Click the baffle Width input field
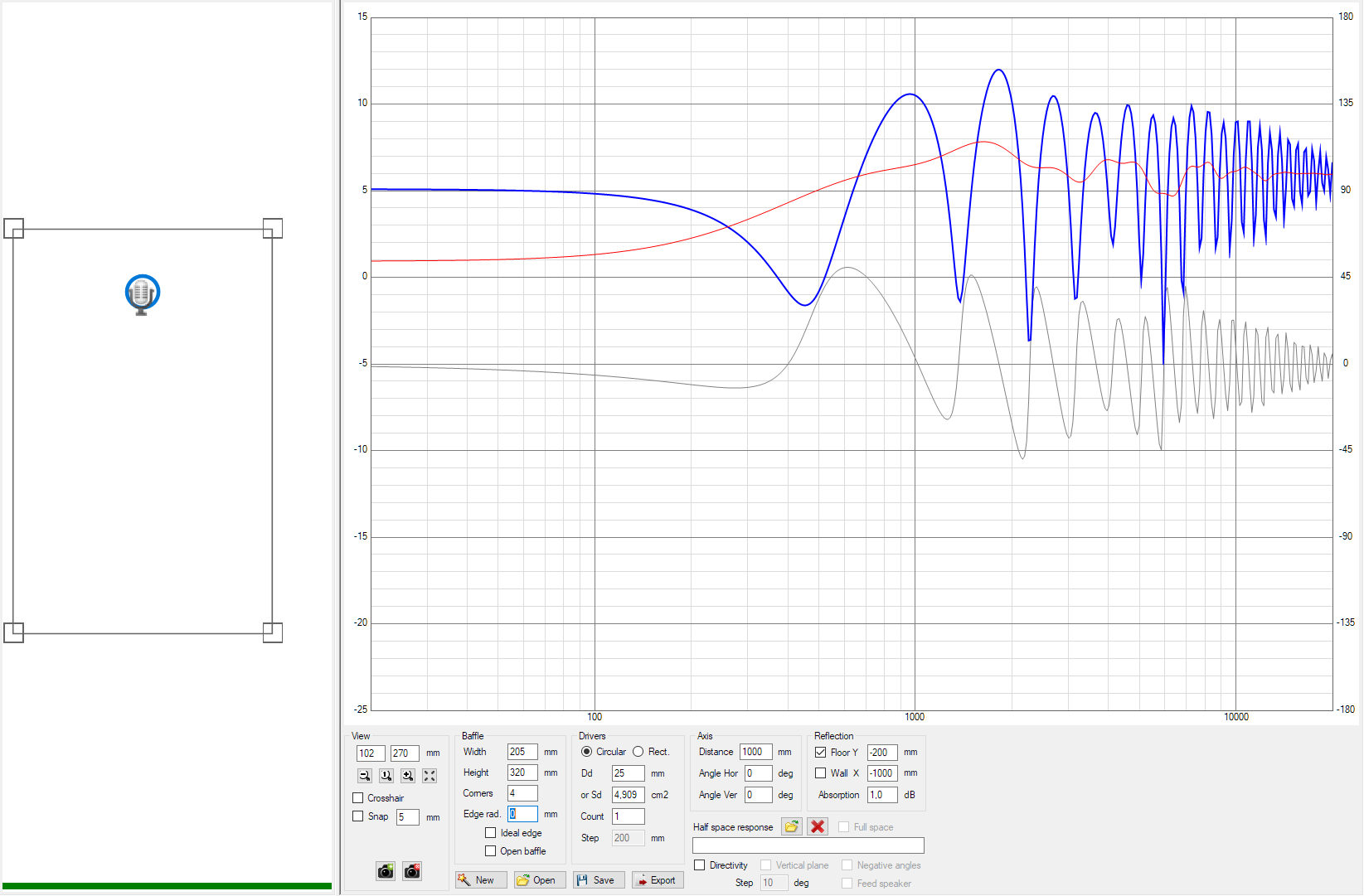Image resolution: width=1364 pixels, height=896 pixels. (x=522, y=752)
